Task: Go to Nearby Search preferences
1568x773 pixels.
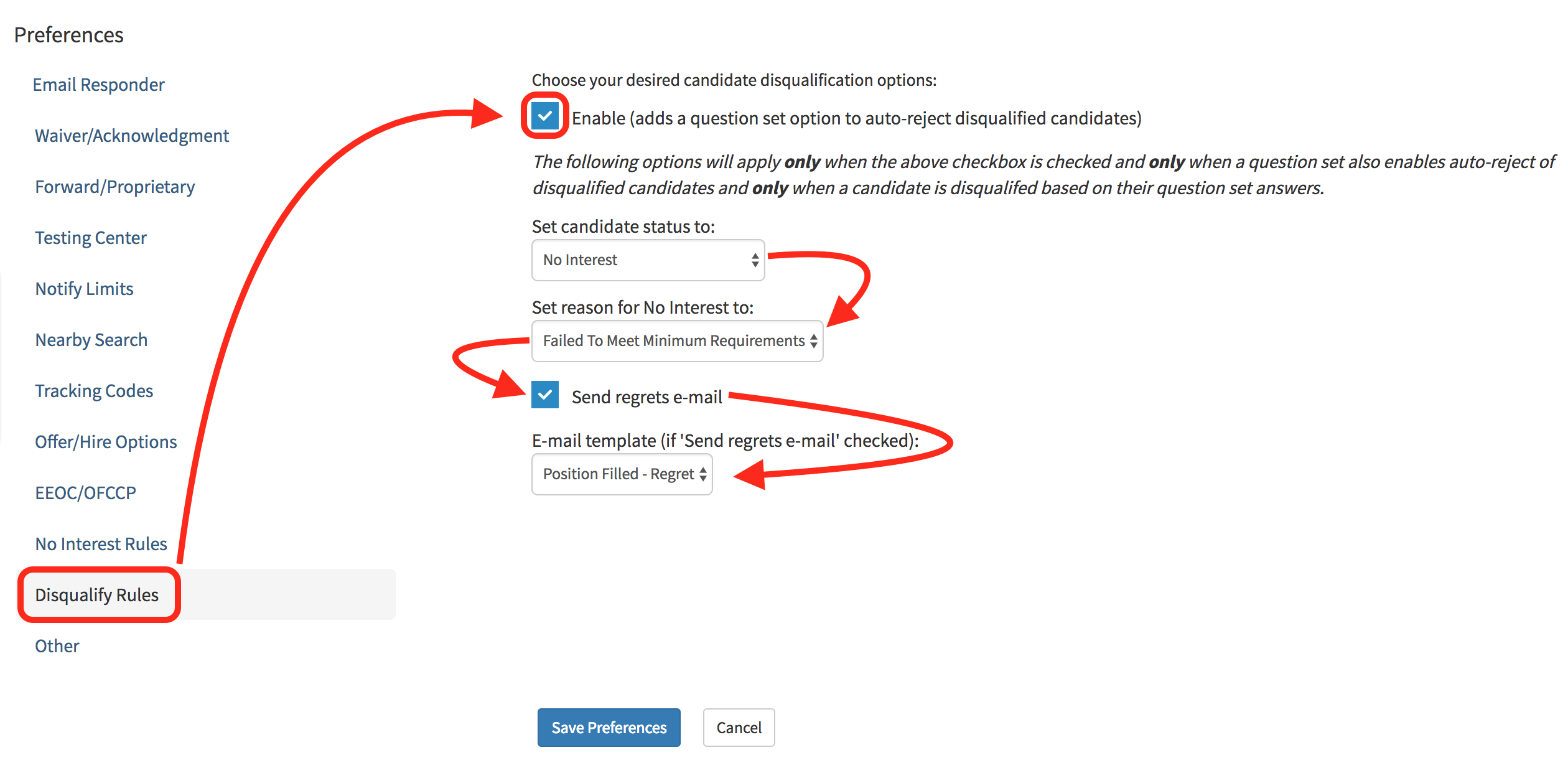Action: click(x=91, y=339)
